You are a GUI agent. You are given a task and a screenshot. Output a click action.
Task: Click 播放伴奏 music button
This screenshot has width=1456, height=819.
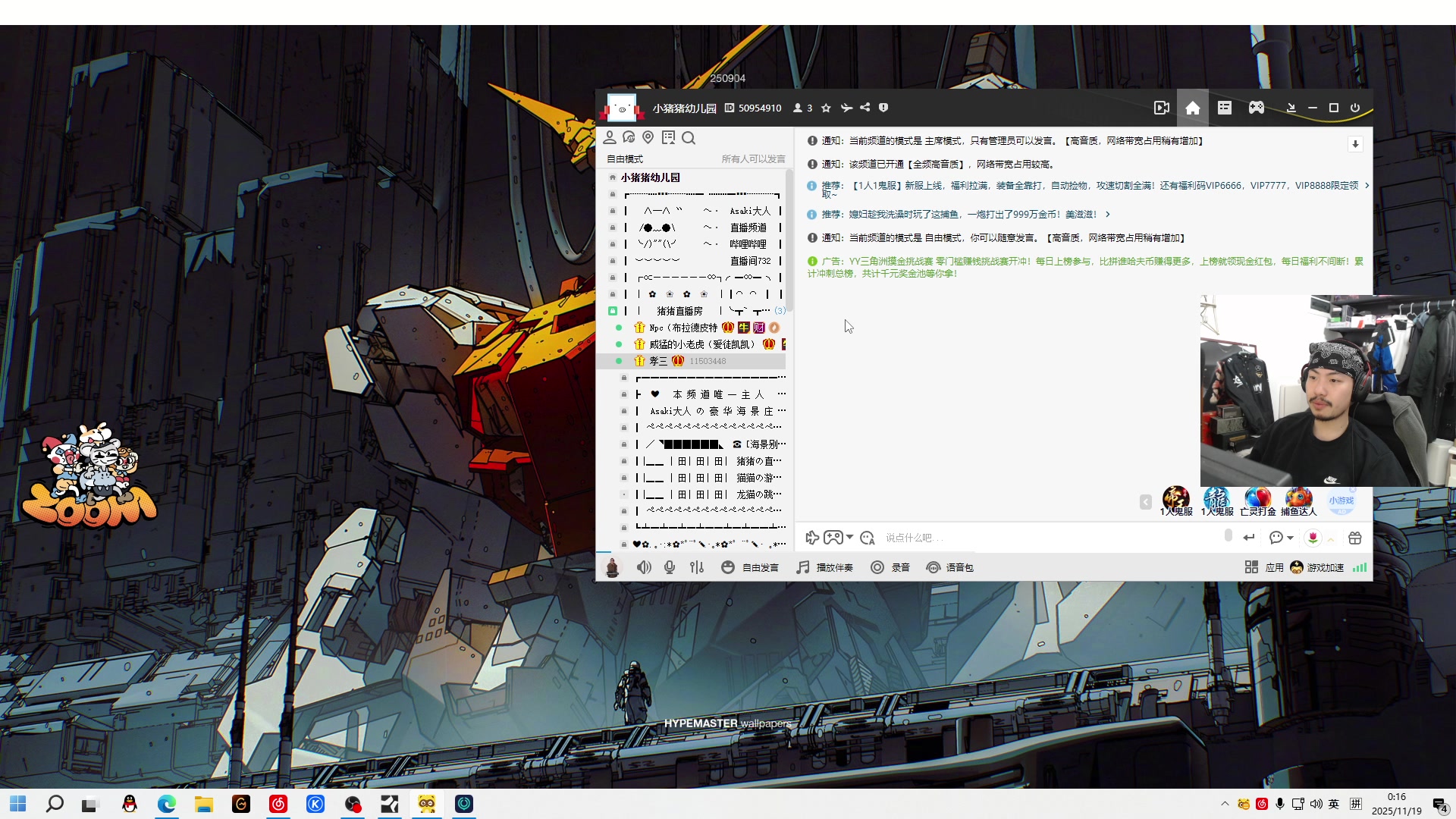(824, 567)
